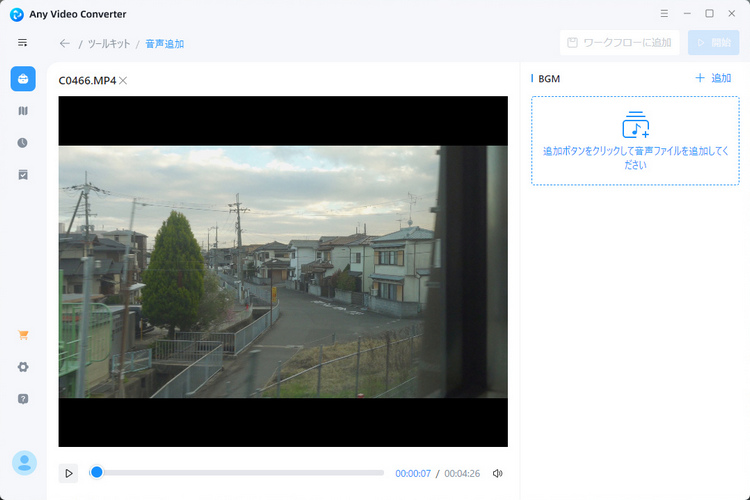The image size is (750, 500).
Task: Minimize the Any Video Converter window
Action: coord(687,13)
